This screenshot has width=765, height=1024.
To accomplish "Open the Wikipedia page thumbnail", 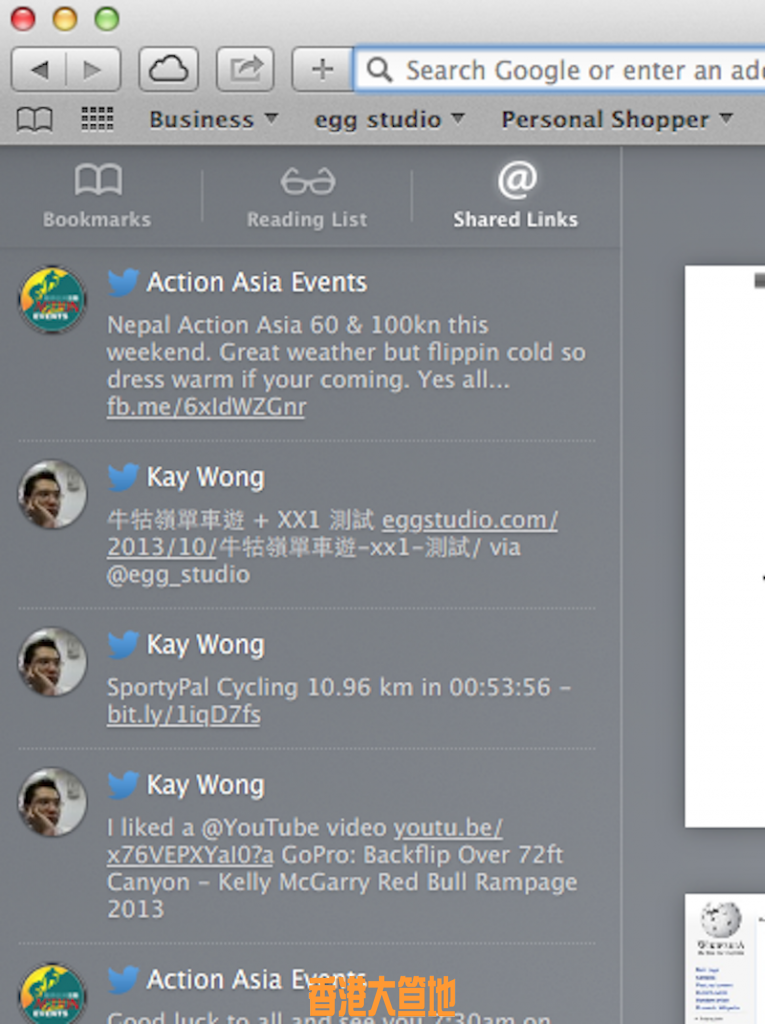I will [x=724, y=958].
